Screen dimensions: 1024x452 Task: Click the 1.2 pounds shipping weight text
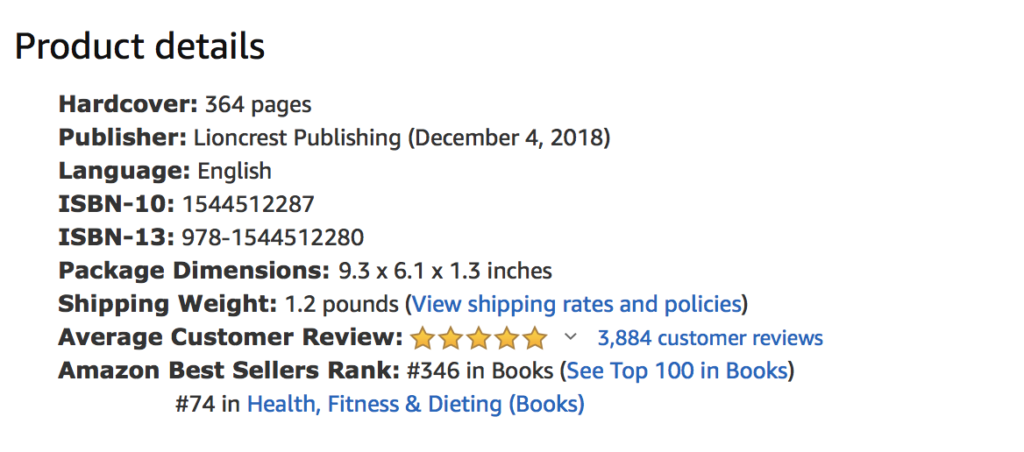342,303
